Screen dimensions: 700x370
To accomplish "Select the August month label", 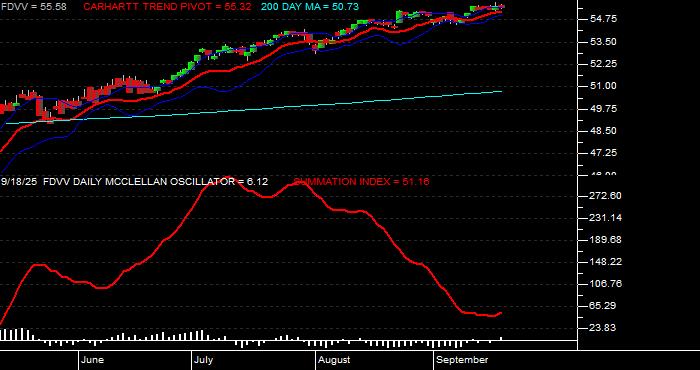I will point(334,360).
